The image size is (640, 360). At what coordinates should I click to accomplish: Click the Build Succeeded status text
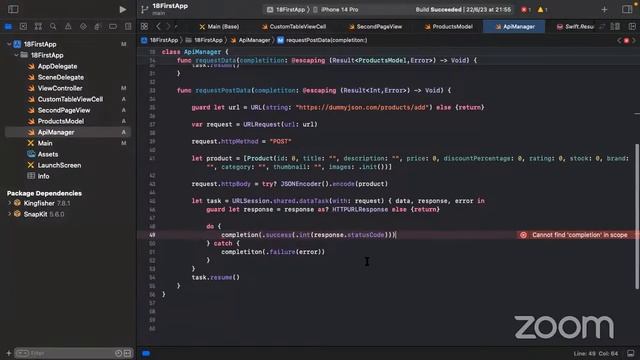coord(463,9)
